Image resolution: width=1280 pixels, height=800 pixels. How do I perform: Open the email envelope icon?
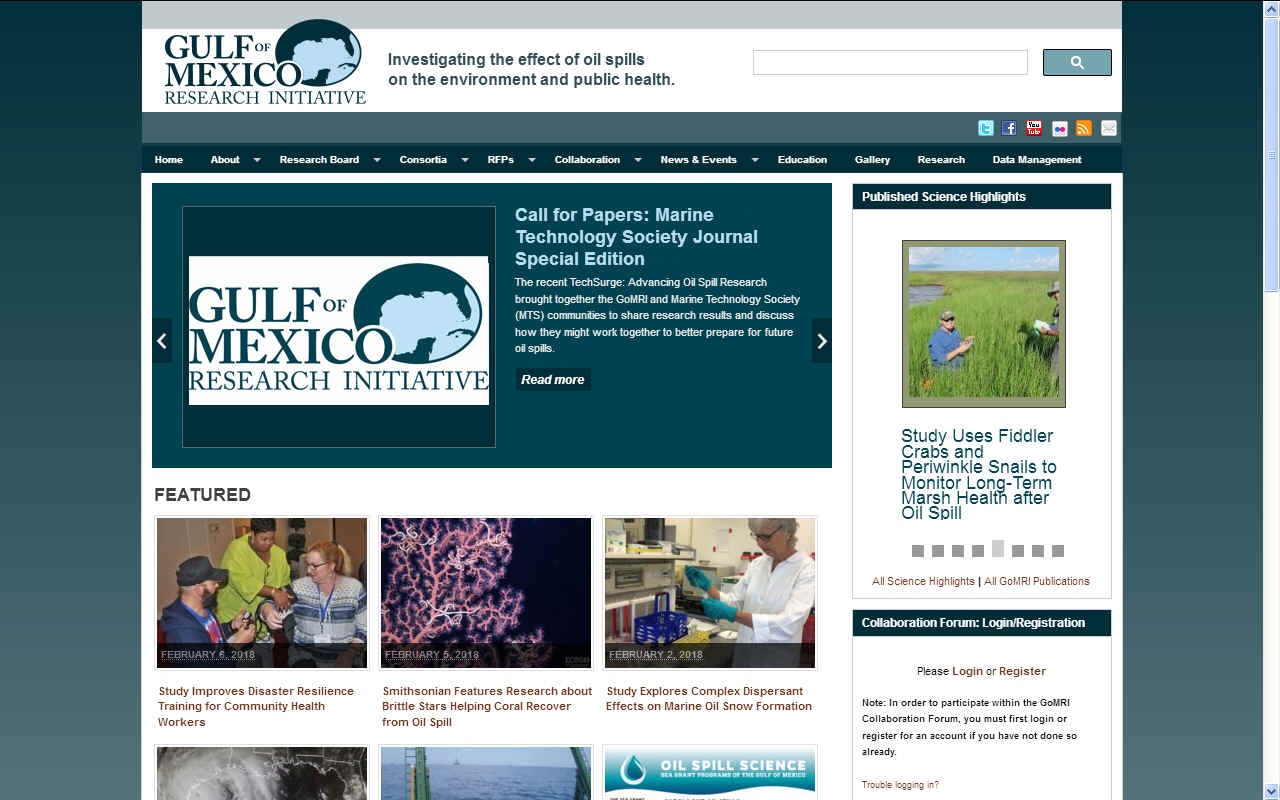1109,128
